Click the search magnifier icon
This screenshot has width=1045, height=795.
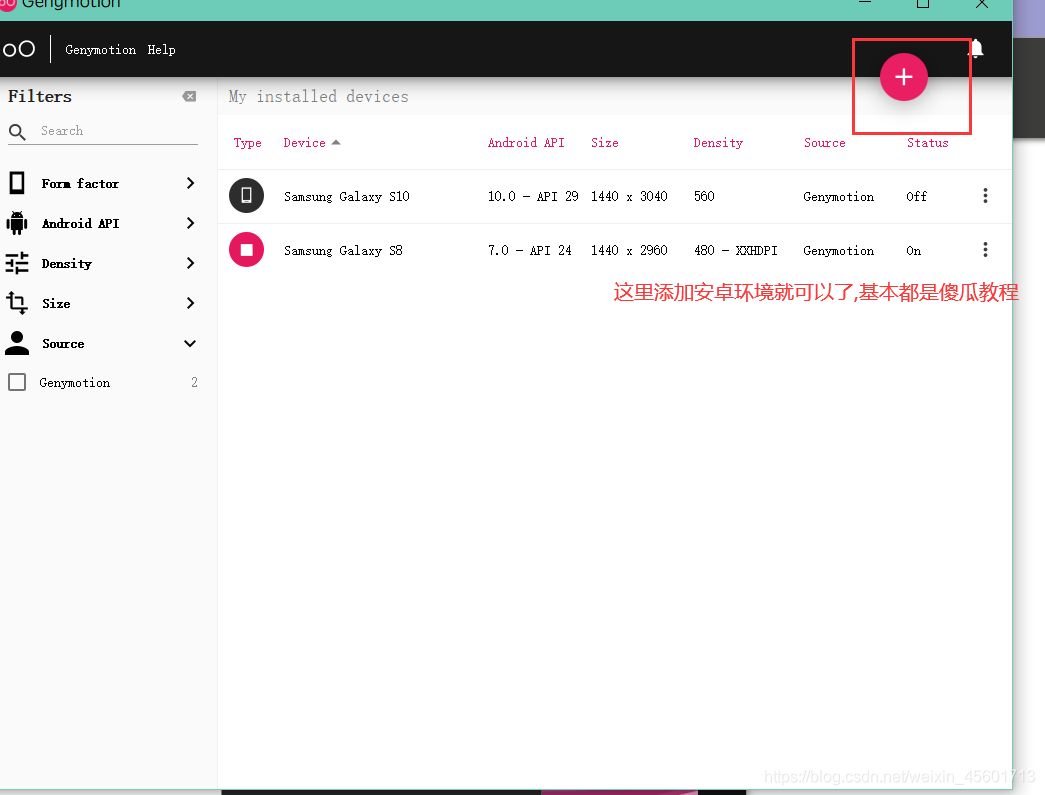point(17,132)
